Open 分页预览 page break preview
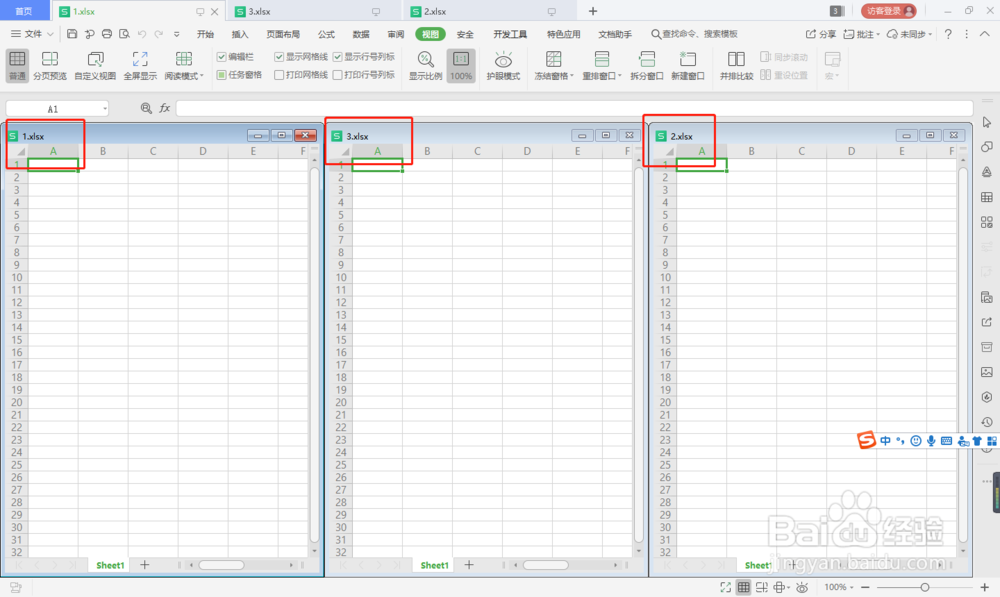This screenshot has height=597, width=1000. 50,66
